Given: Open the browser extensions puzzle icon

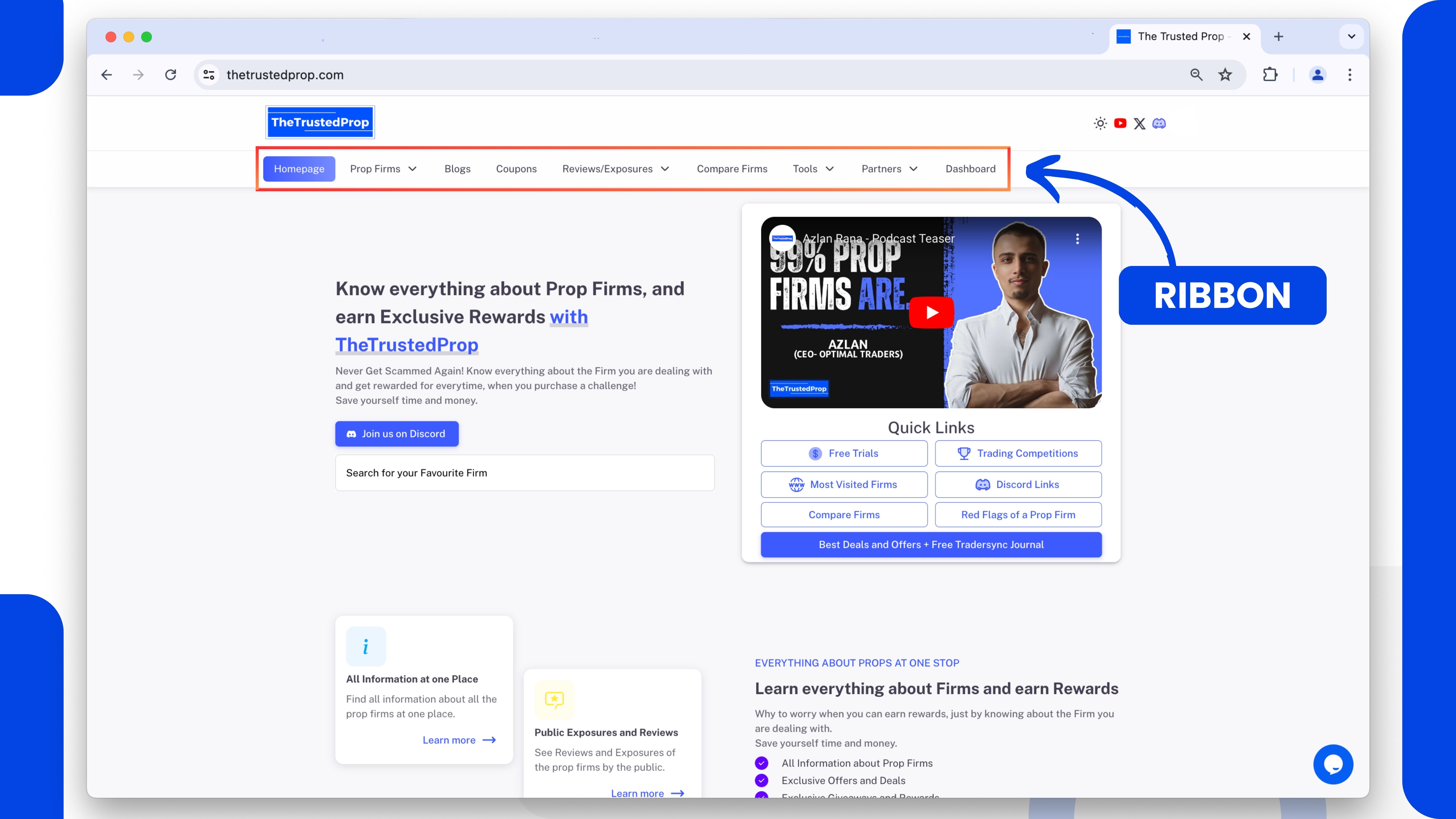Looking at the screenshot, I should [1270, 74].
